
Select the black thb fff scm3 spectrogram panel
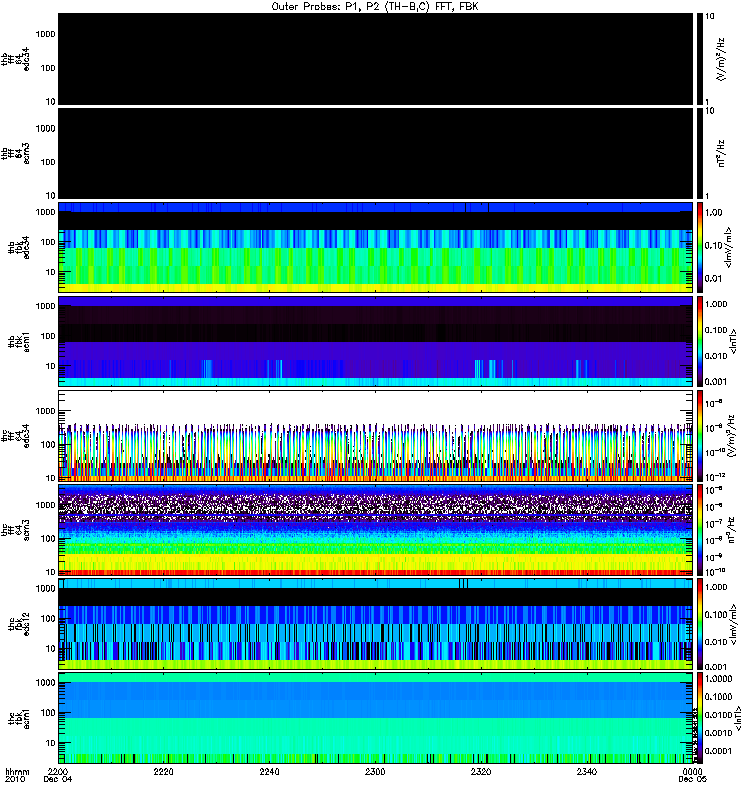pos(376,154)
